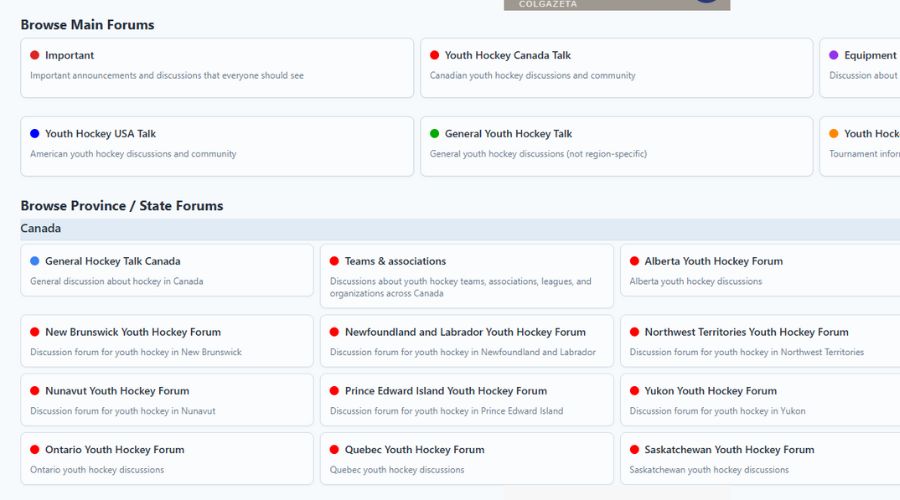Click 'Important announcements and discussions' description
The height and width of the screenshot is (500, 900).
pyautogui.click(x=167, y=75)
